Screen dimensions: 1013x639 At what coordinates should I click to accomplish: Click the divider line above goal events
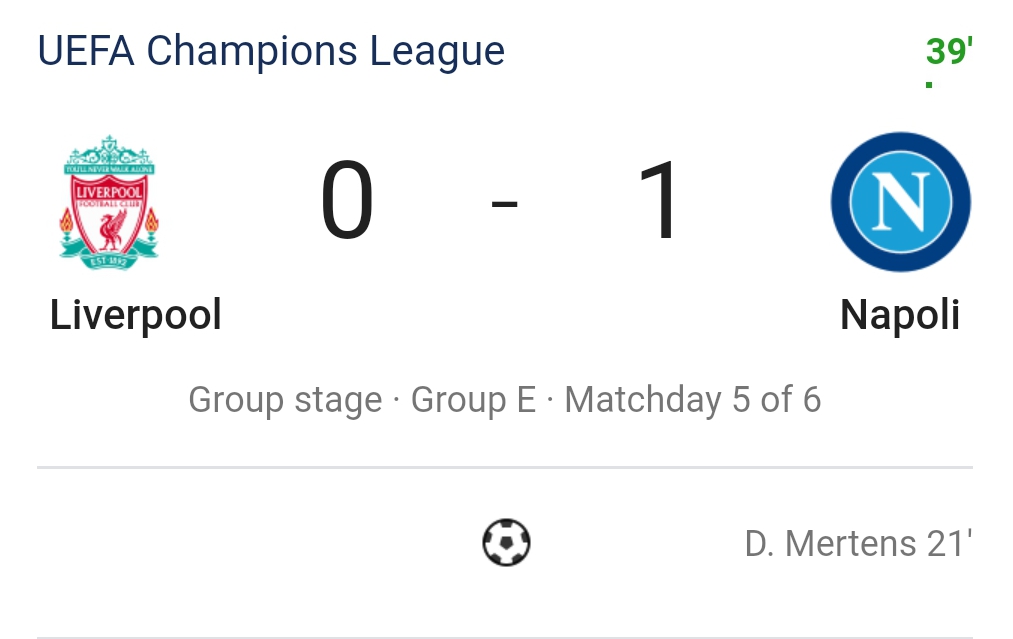(505, 467)
